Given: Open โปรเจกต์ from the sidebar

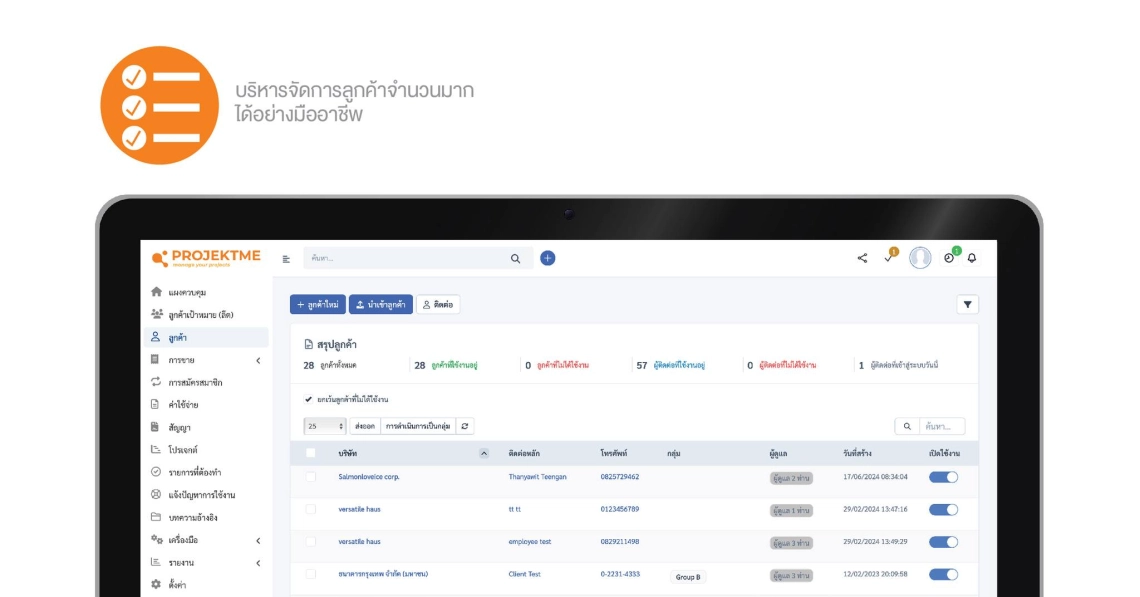Looking at the screenshot, I should click(x=183, y=450).
